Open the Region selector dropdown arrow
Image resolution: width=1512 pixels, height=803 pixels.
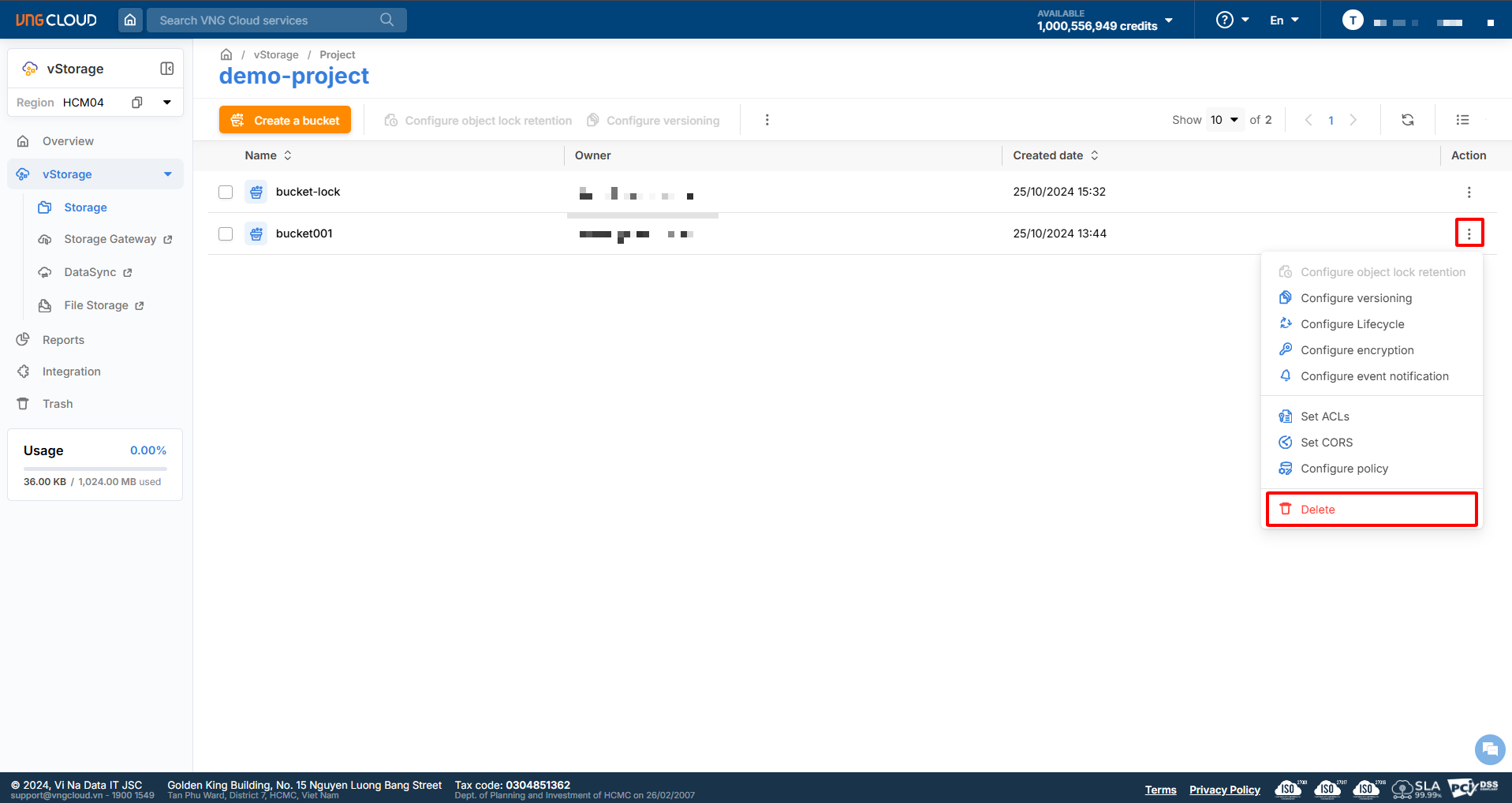point(167,103)
